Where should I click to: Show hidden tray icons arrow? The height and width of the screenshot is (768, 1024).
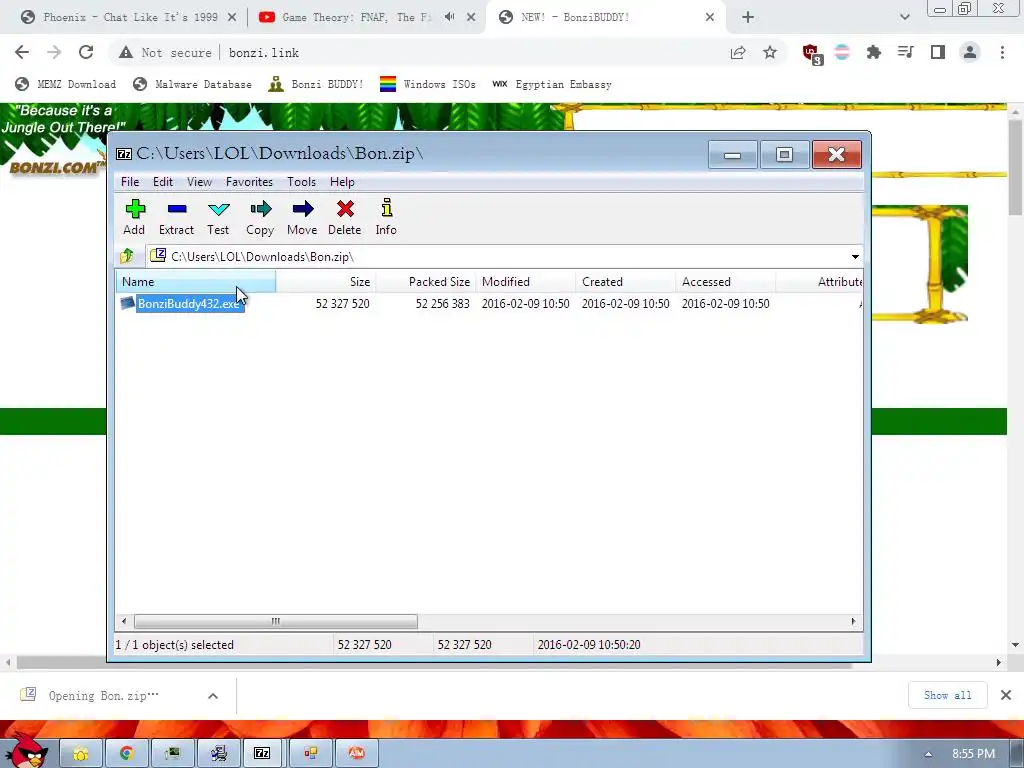928,754
